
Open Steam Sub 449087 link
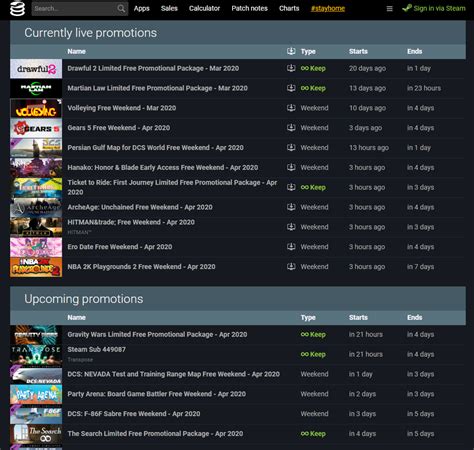[96, 349]
